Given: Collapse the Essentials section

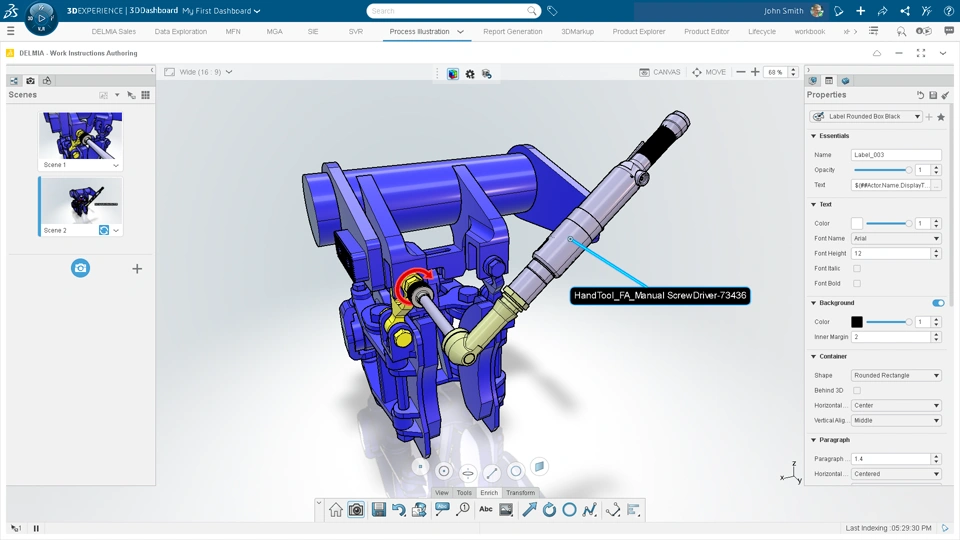Looking at the screenshot, I should click(x=814, y=136).
